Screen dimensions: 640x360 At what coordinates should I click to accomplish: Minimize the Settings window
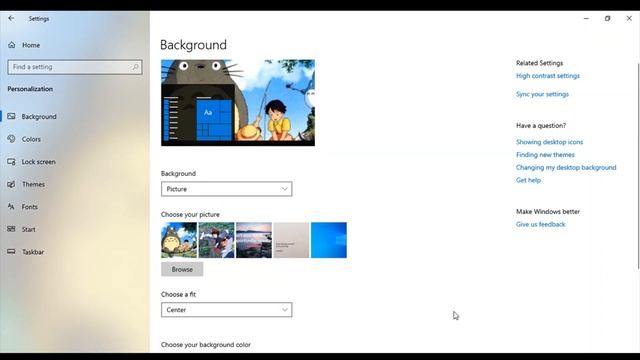coord(586,18)
